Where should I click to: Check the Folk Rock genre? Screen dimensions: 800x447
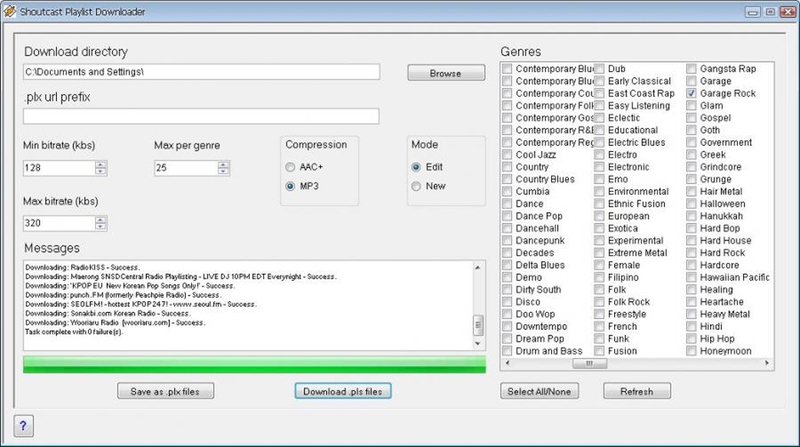pos(599,302)
